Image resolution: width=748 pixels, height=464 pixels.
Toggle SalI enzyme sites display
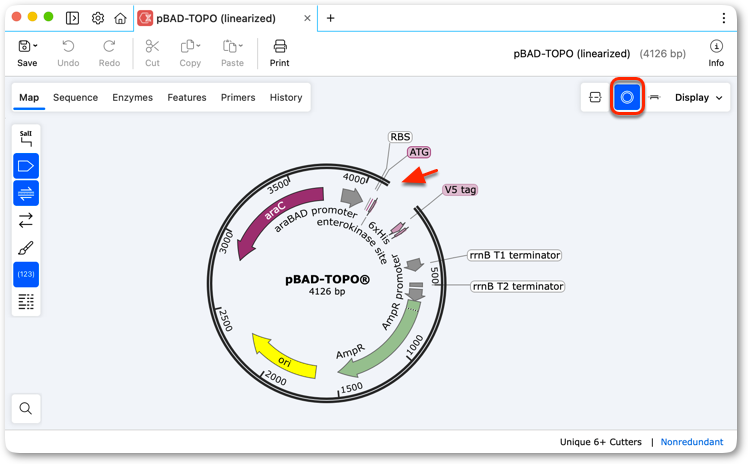point(26,138)
